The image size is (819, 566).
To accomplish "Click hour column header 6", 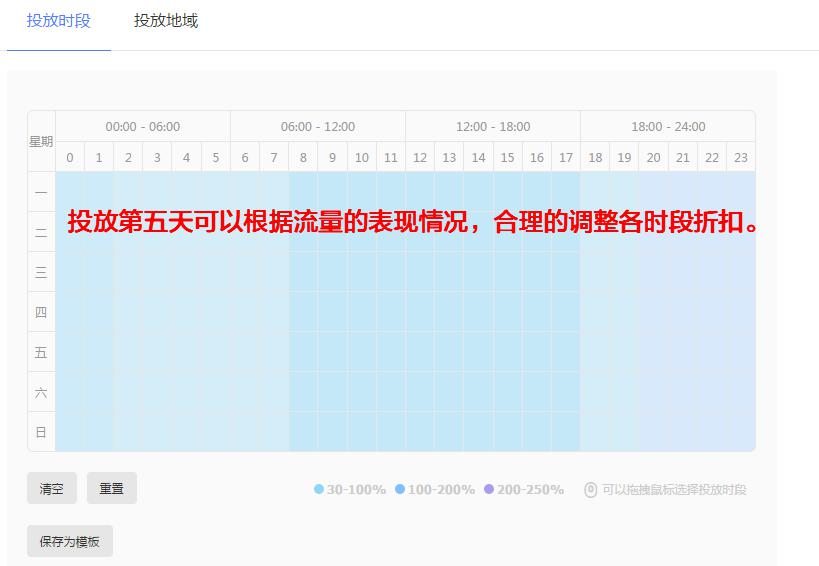I will coord(245,157).
